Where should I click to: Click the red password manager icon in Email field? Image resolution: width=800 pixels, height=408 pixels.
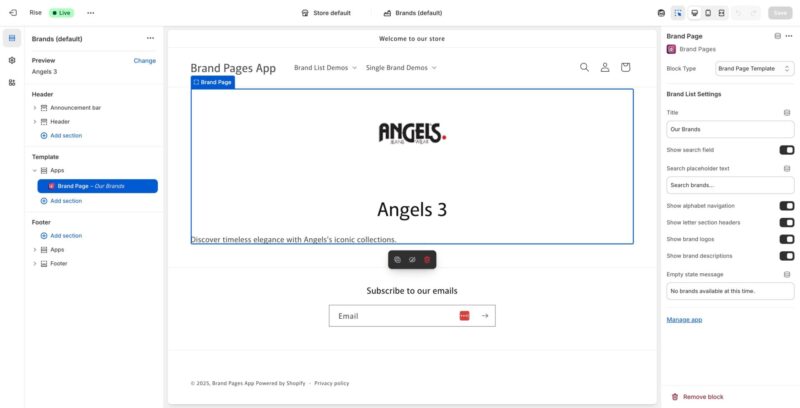pos(464,316)
